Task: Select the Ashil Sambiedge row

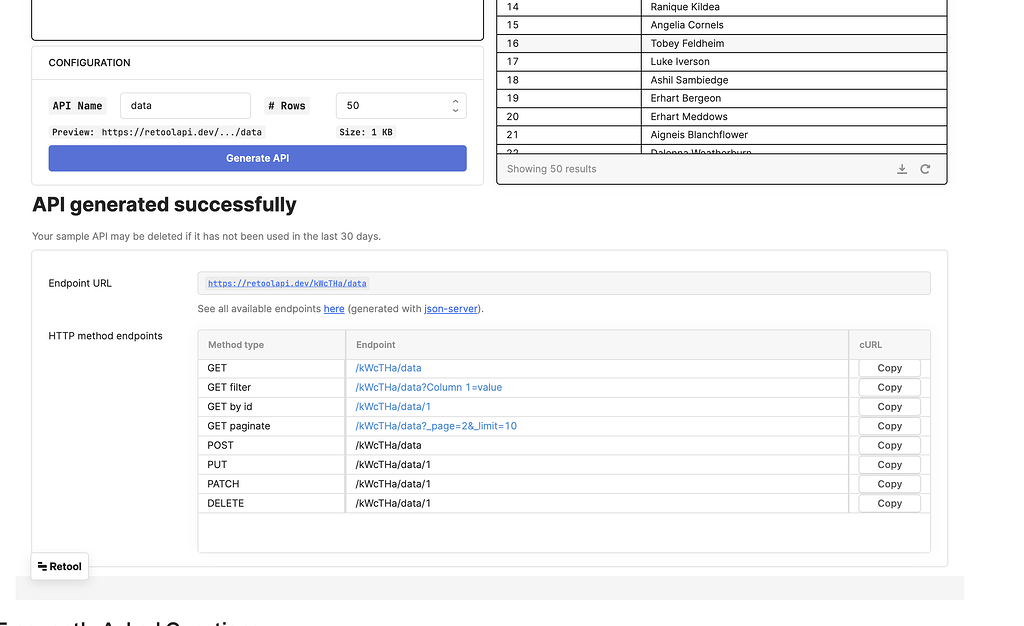Action: click(722, 80)
